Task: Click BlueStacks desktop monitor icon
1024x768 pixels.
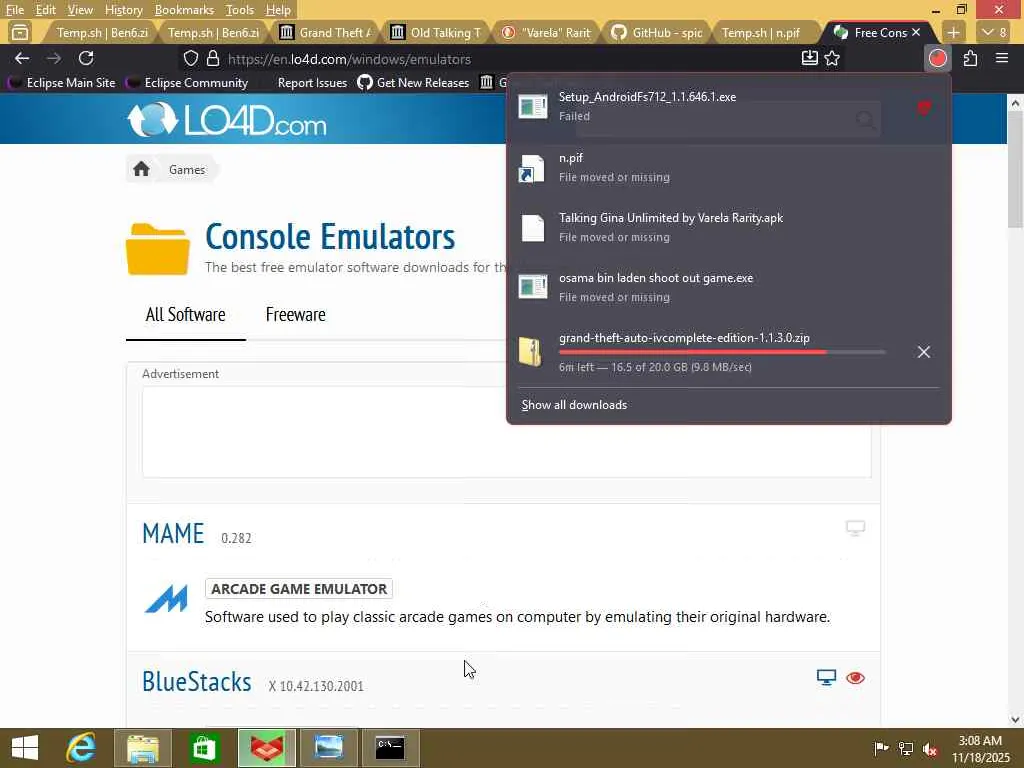Action: pos(826,678)
